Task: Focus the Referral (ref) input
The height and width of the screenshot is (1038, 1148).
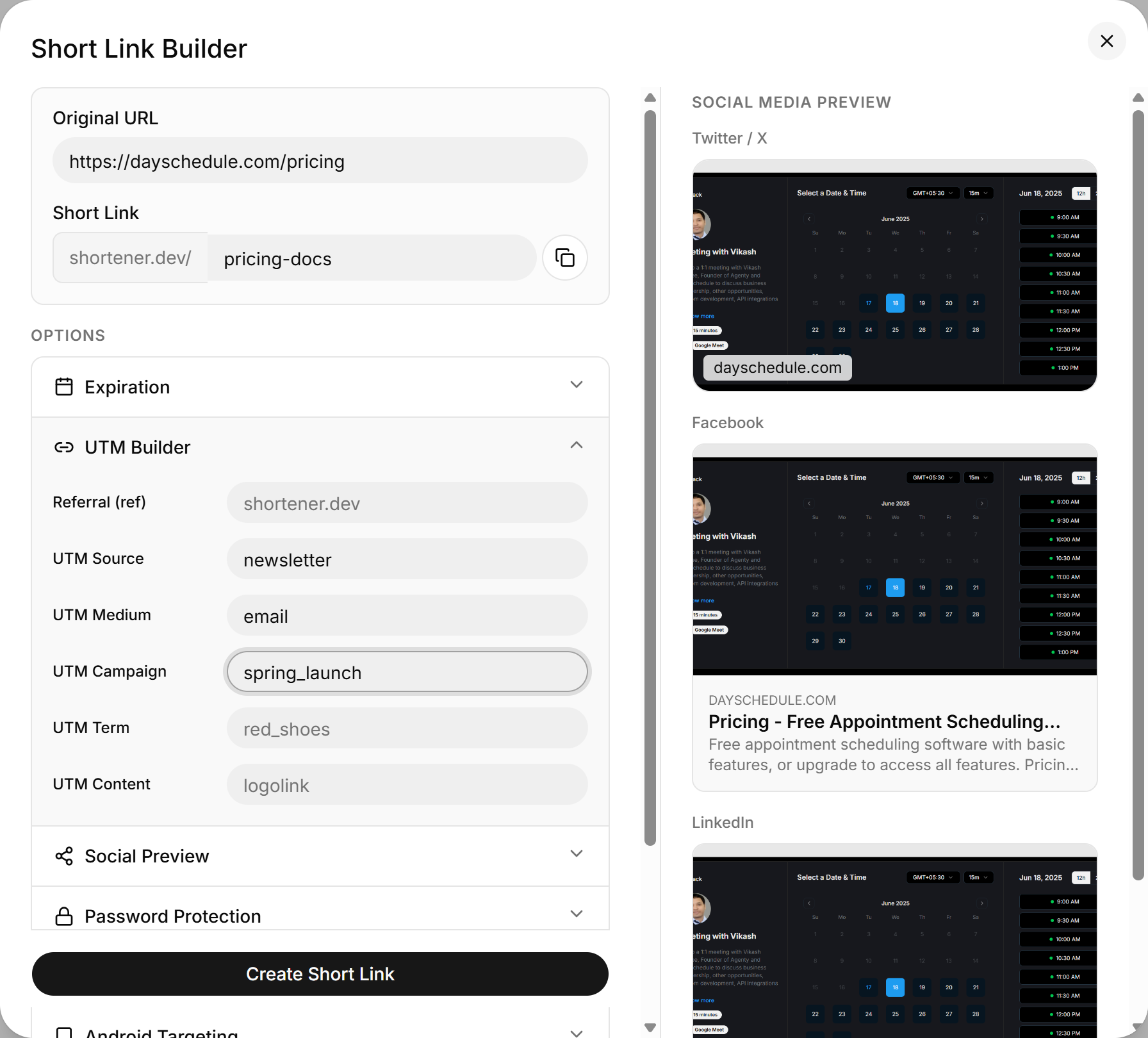Action: [407, 502]
